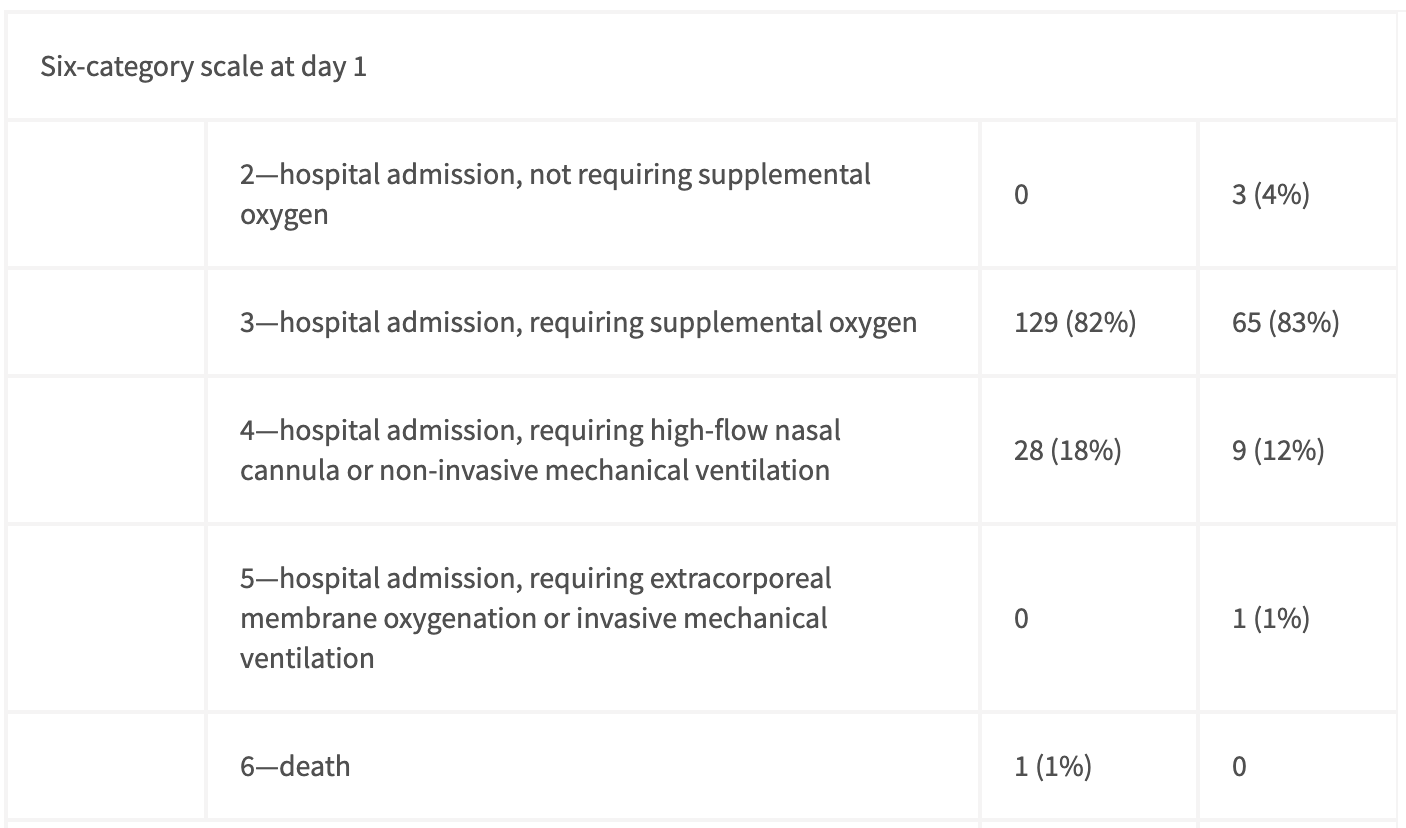Click the empty left cell beside category 4

(x=107, y=450)
